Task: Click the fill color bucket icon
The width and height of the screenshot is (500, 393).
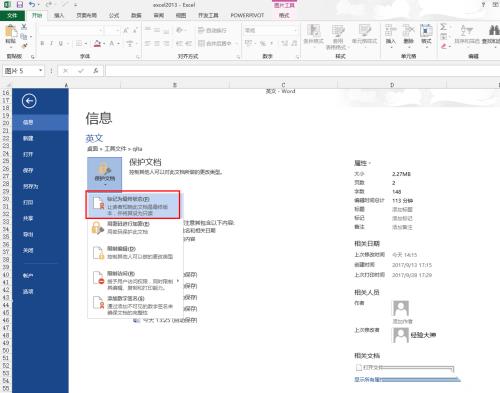Action: pyautogui.click(x=97, y=43)
